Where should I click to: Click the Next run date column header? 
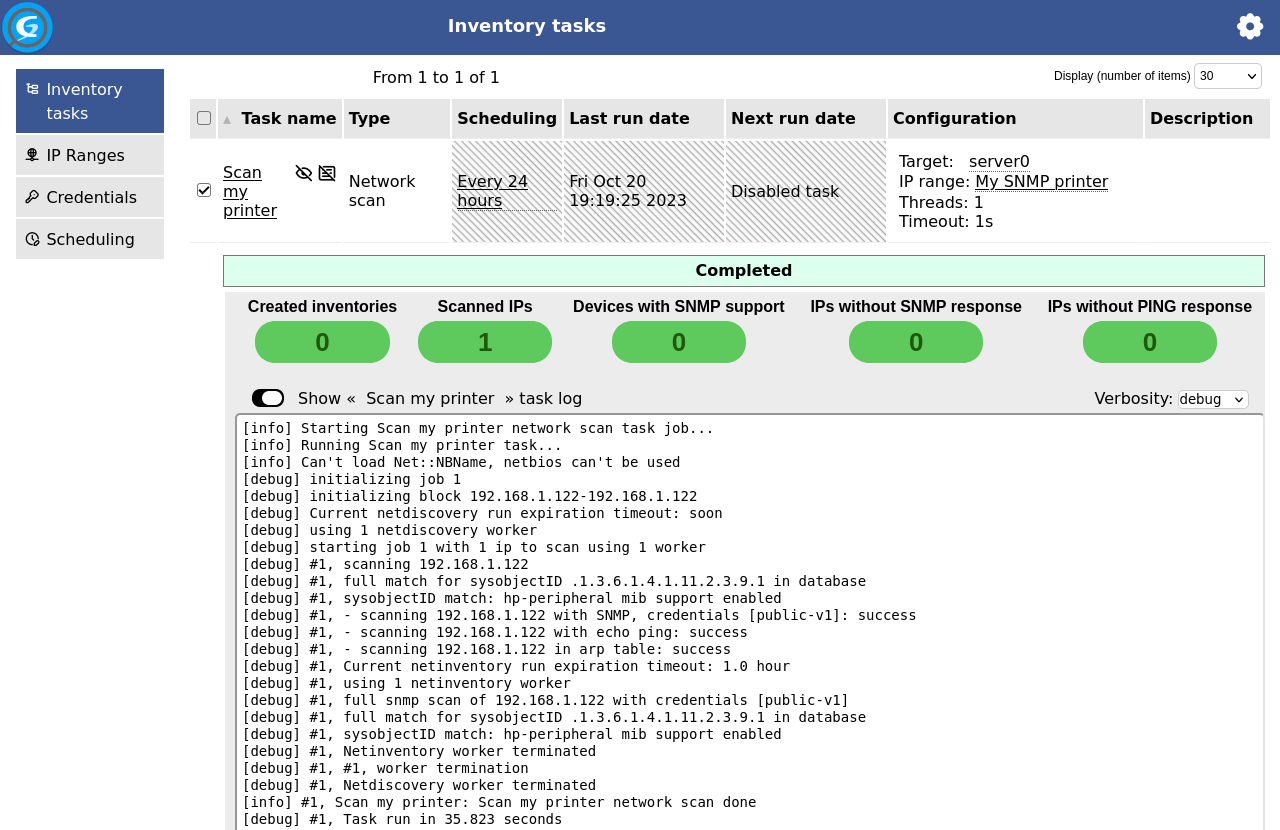[x=806, y=118]
